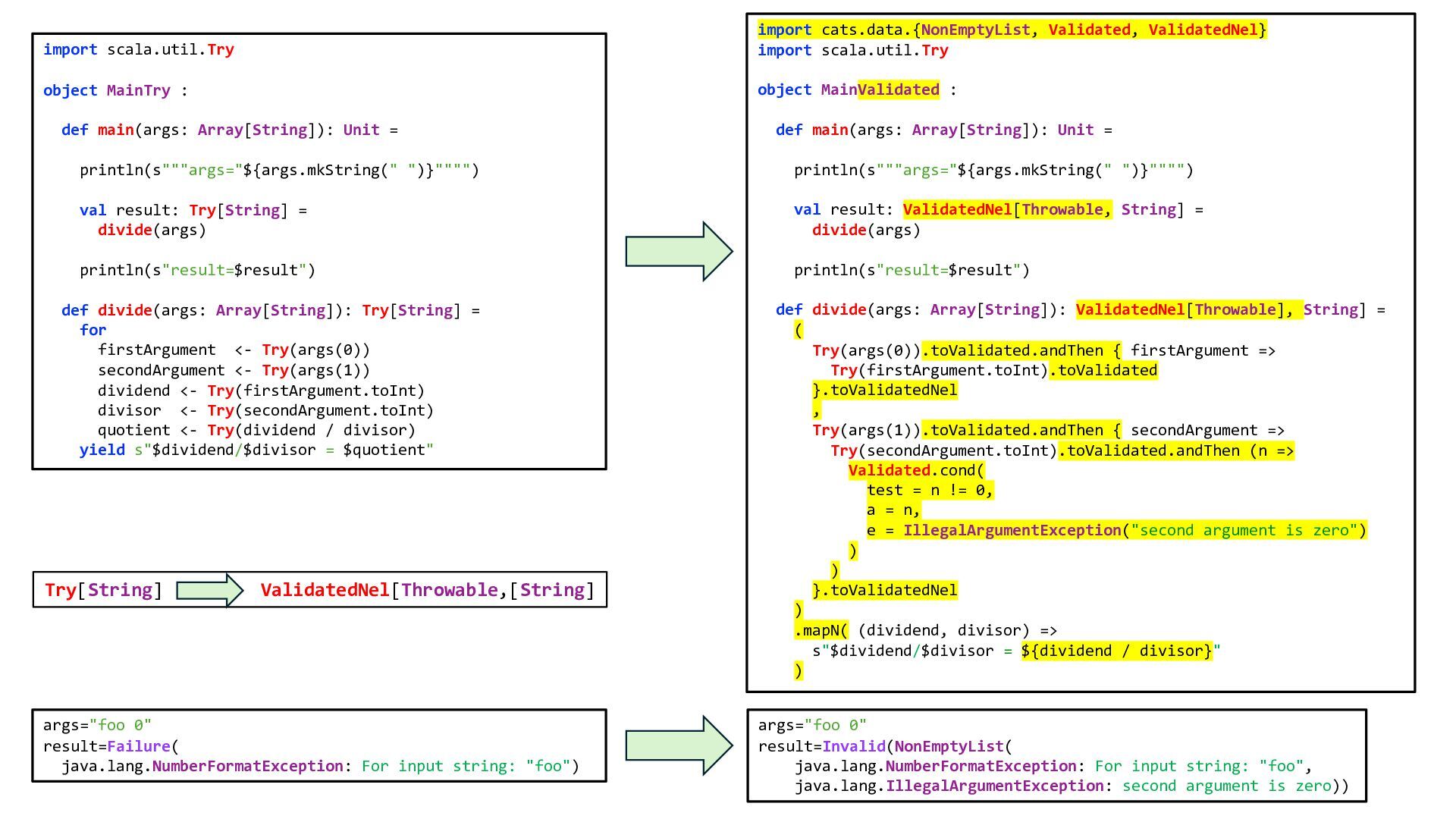Click 'dividend <- Try(firstArgument.toInt)' line
This screenshot has height=819, width=1456.
[x=261, y=391]
